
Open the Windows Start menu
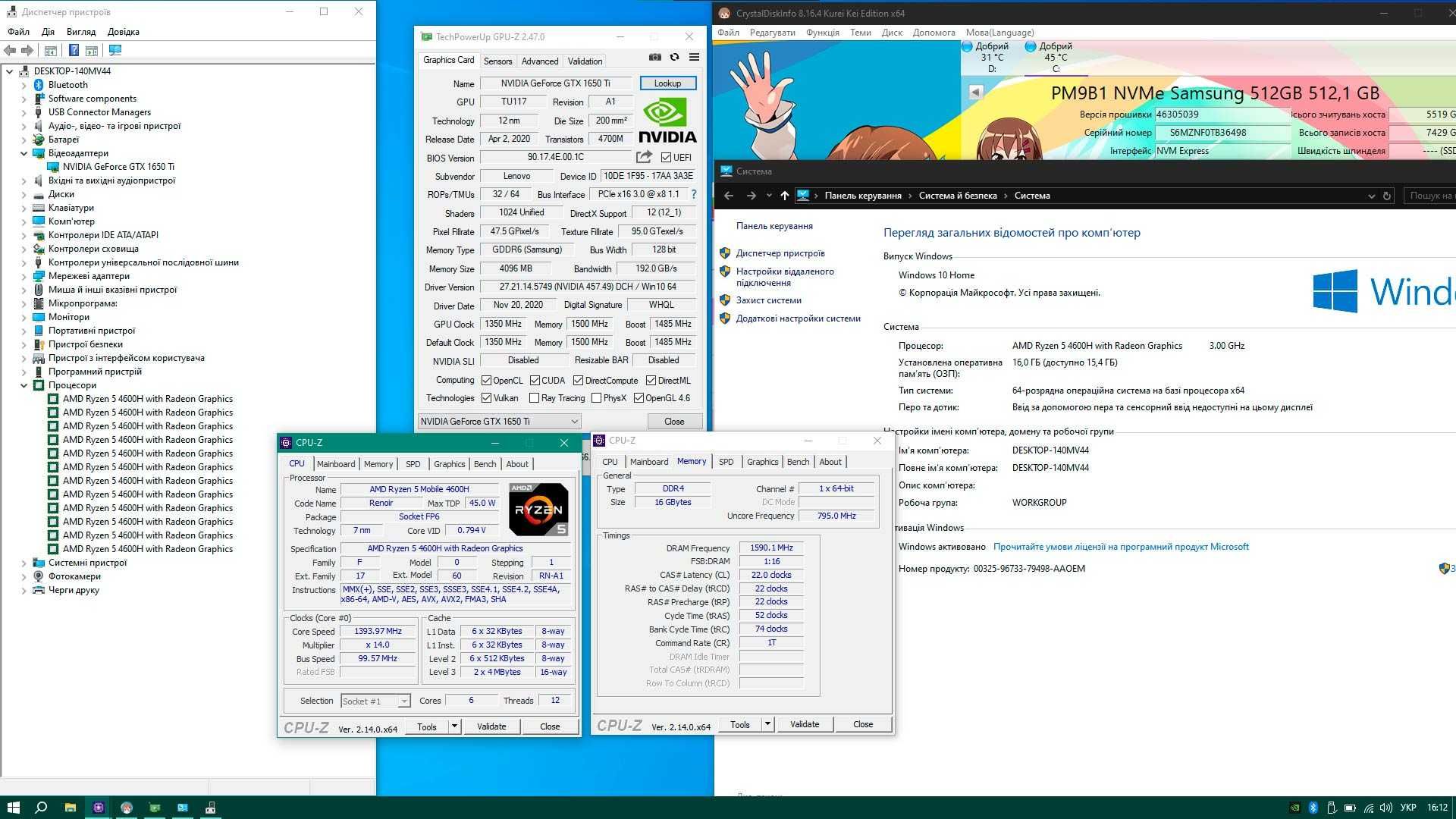(x=13, y=808)
